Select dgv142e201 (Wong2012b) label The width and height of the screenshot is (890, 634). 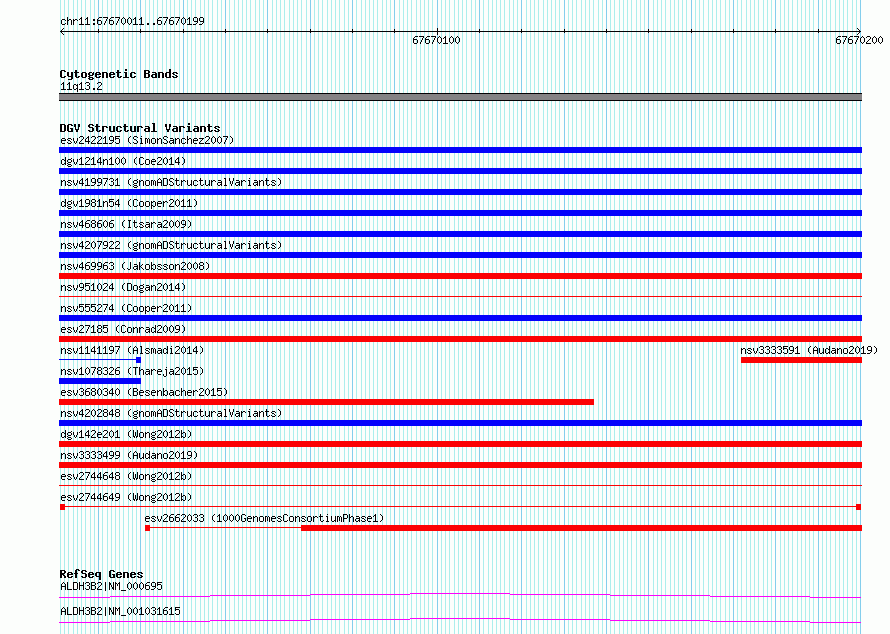tap(126, 434)
